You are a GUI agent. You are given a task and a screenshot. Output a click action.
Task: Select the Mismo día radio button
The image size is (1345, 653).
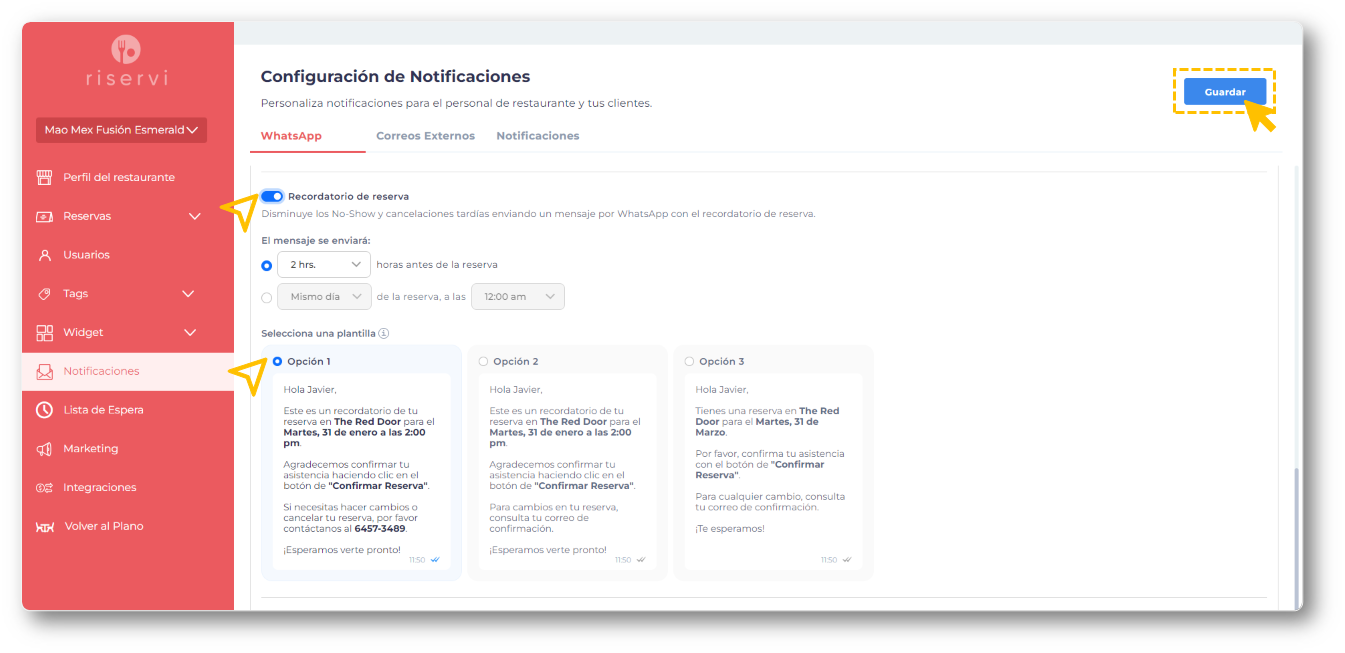click(266, 297)
